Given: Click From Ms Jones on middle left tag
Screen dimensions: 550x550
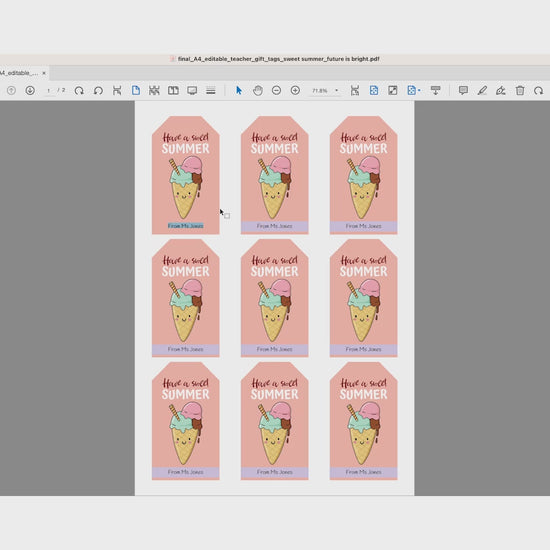Looking at the screenshot, I should (186, 349).
